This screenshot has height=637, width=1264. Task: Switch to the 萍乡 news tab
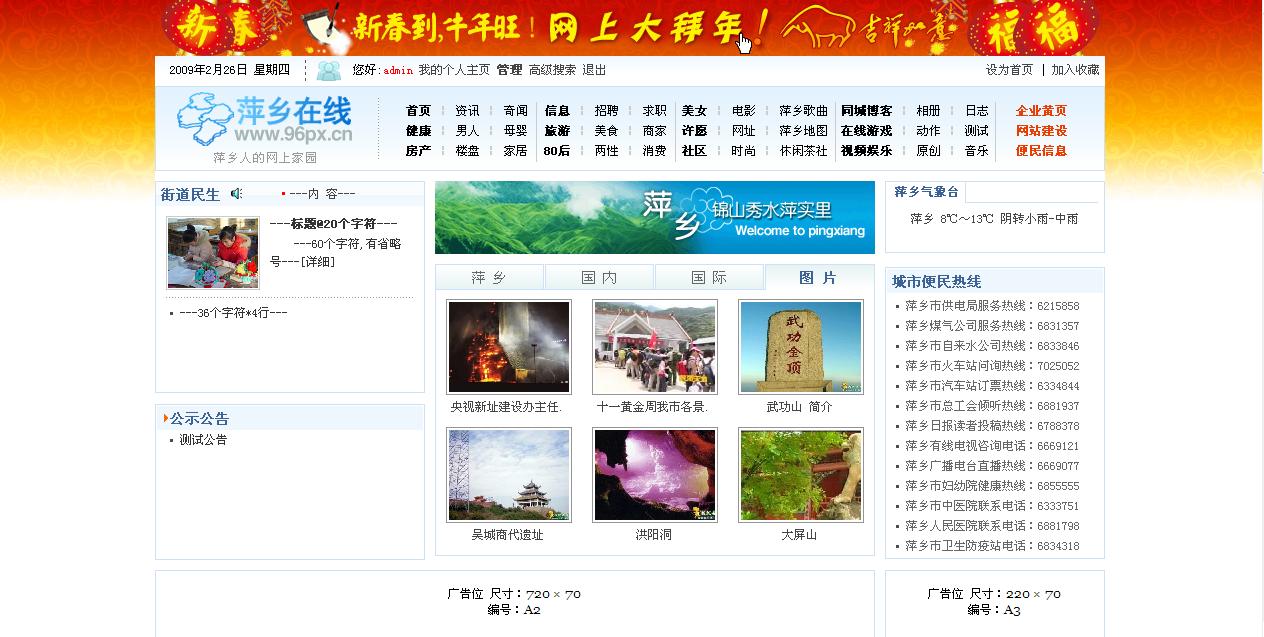click(489, 278)
